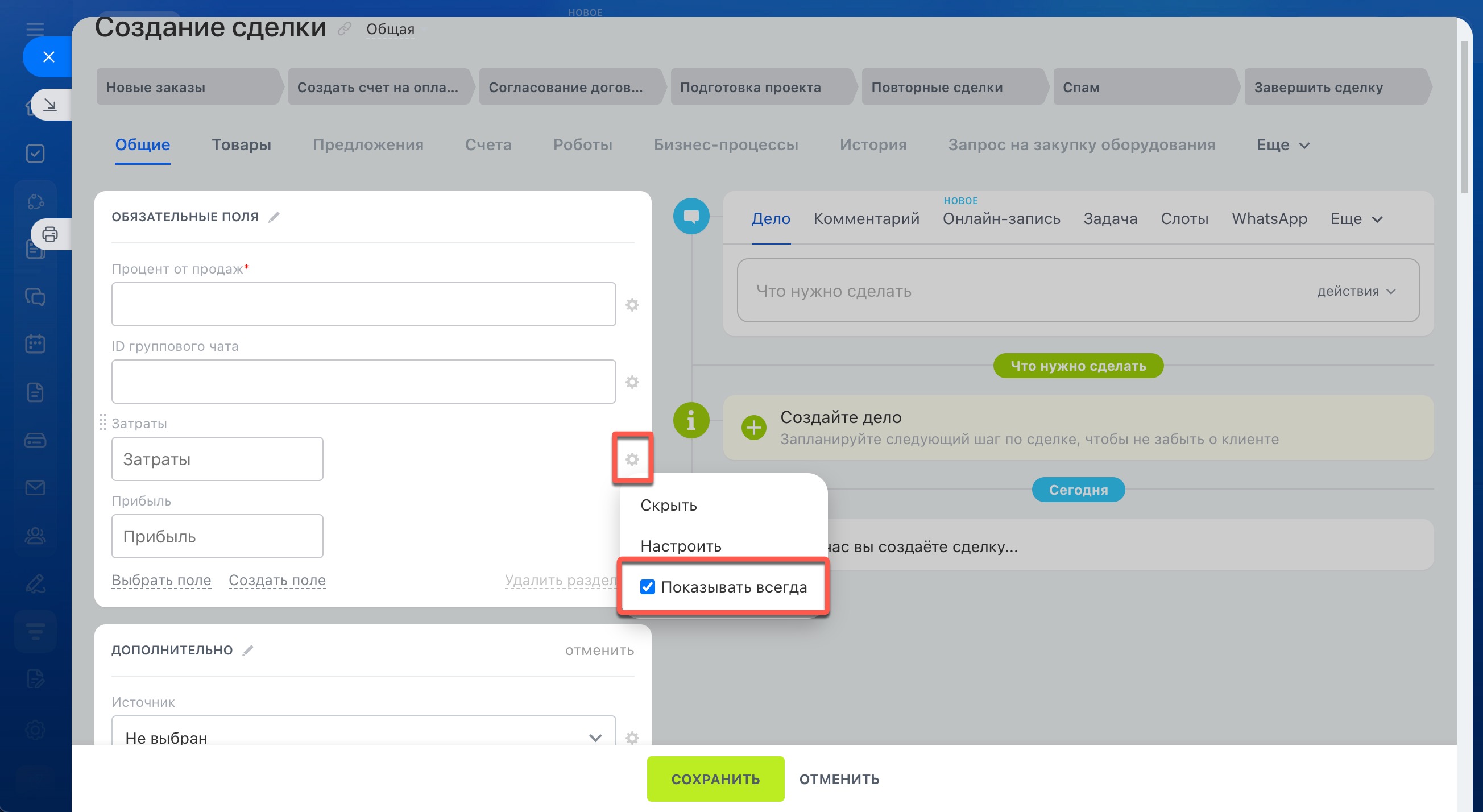Change the pipeline via Общая selector
The width and height of the screenshot is (1483, 812).
tap(390, 29)
